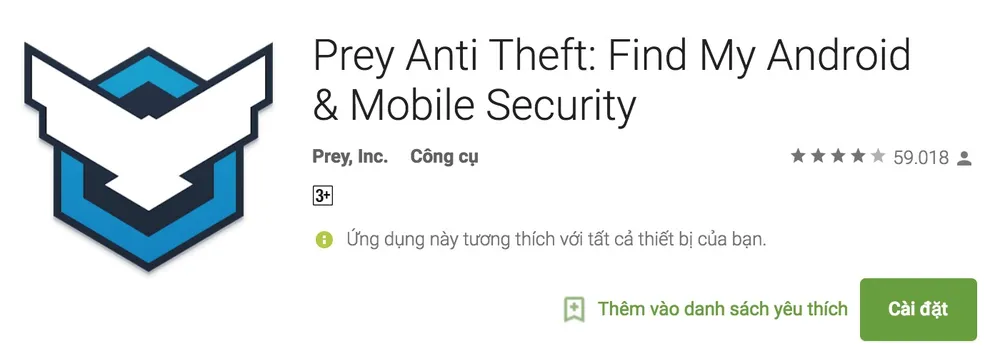
Task: Install the app with Cài đặt button
Action: tap(918, 309)
